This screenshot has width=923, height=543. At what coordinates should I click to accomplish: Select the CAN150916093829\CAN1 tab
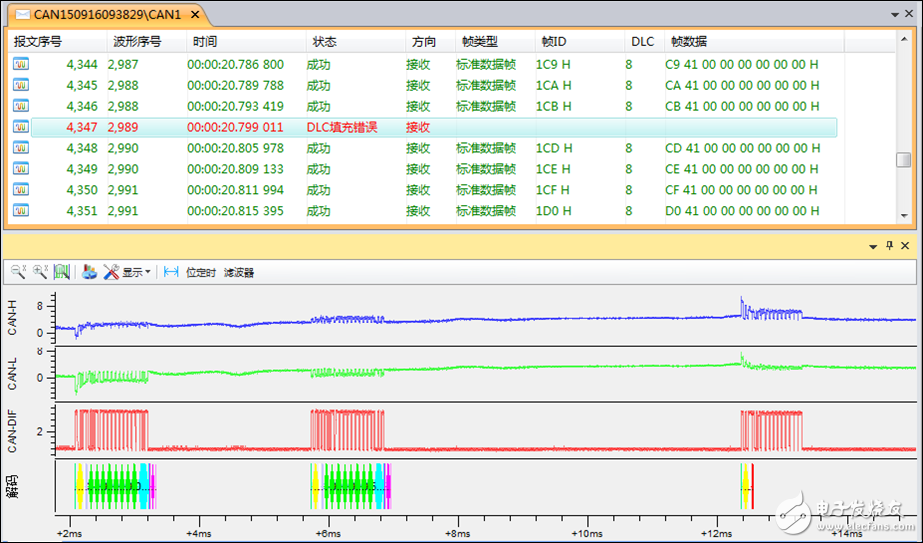(x=107, y=16)
